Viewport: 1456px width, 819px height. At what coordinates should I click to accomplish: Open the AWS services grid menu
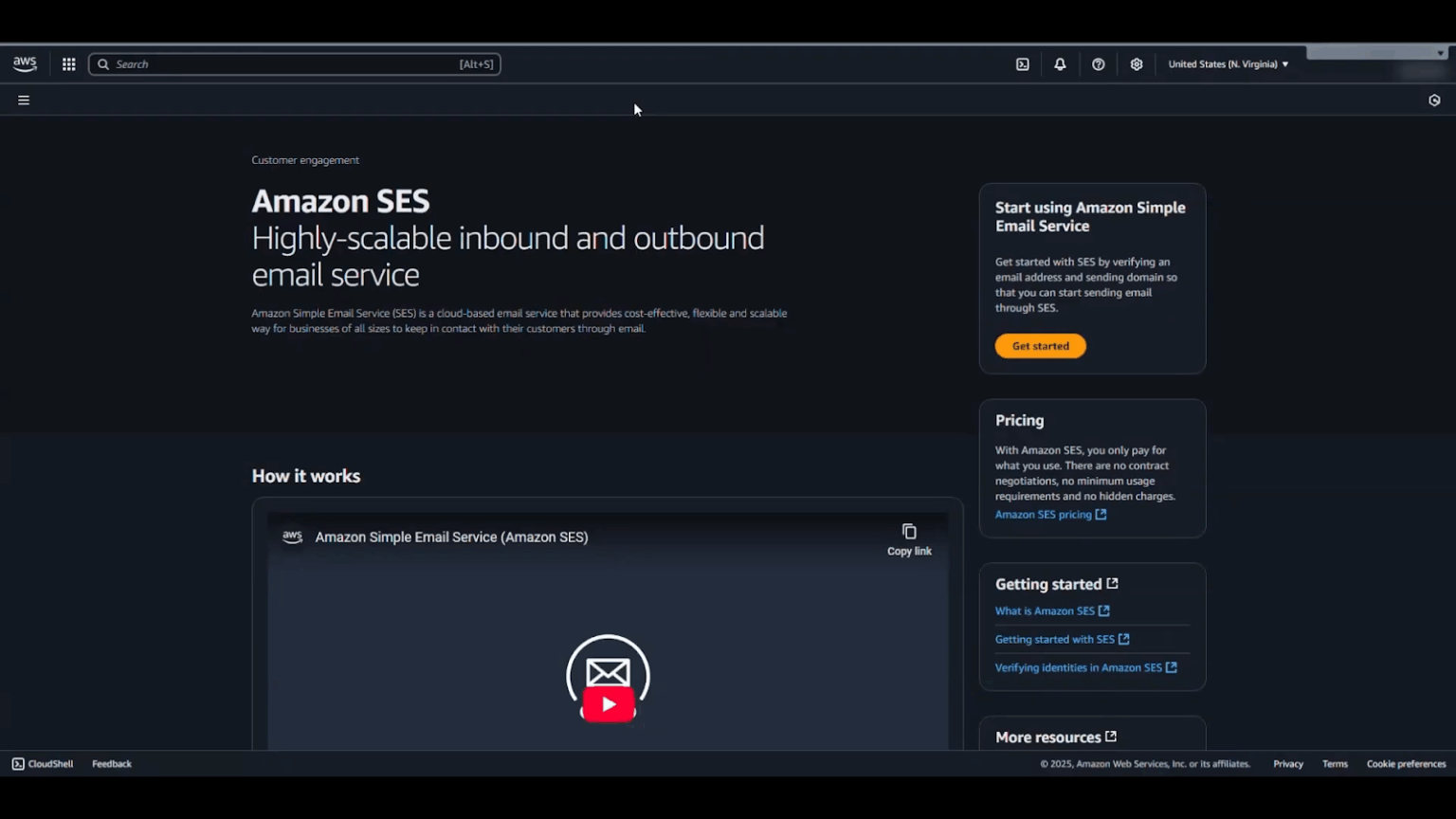68,64
